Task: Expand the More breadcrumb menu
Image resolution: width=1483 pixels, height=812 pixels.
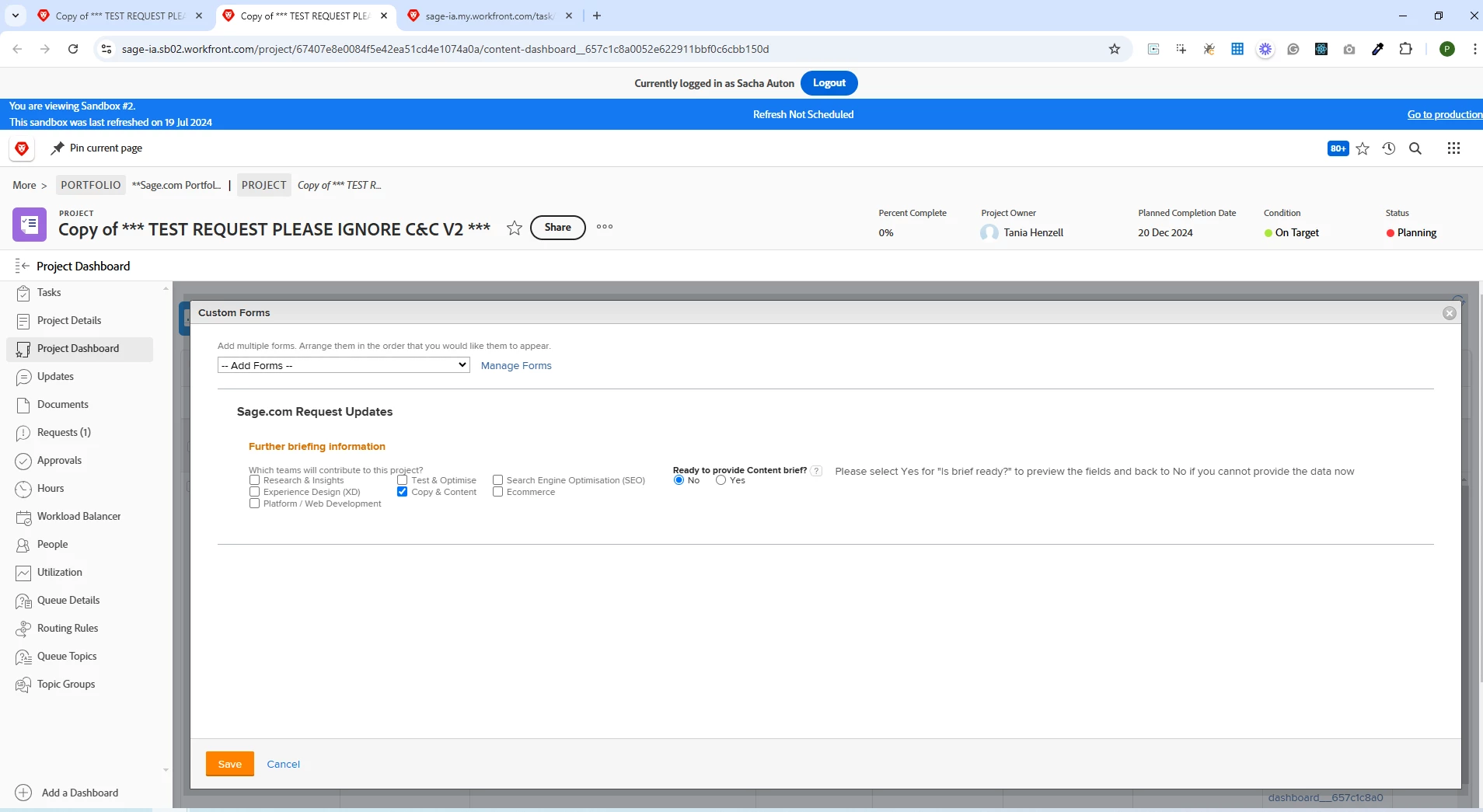Action: (30, 185)
